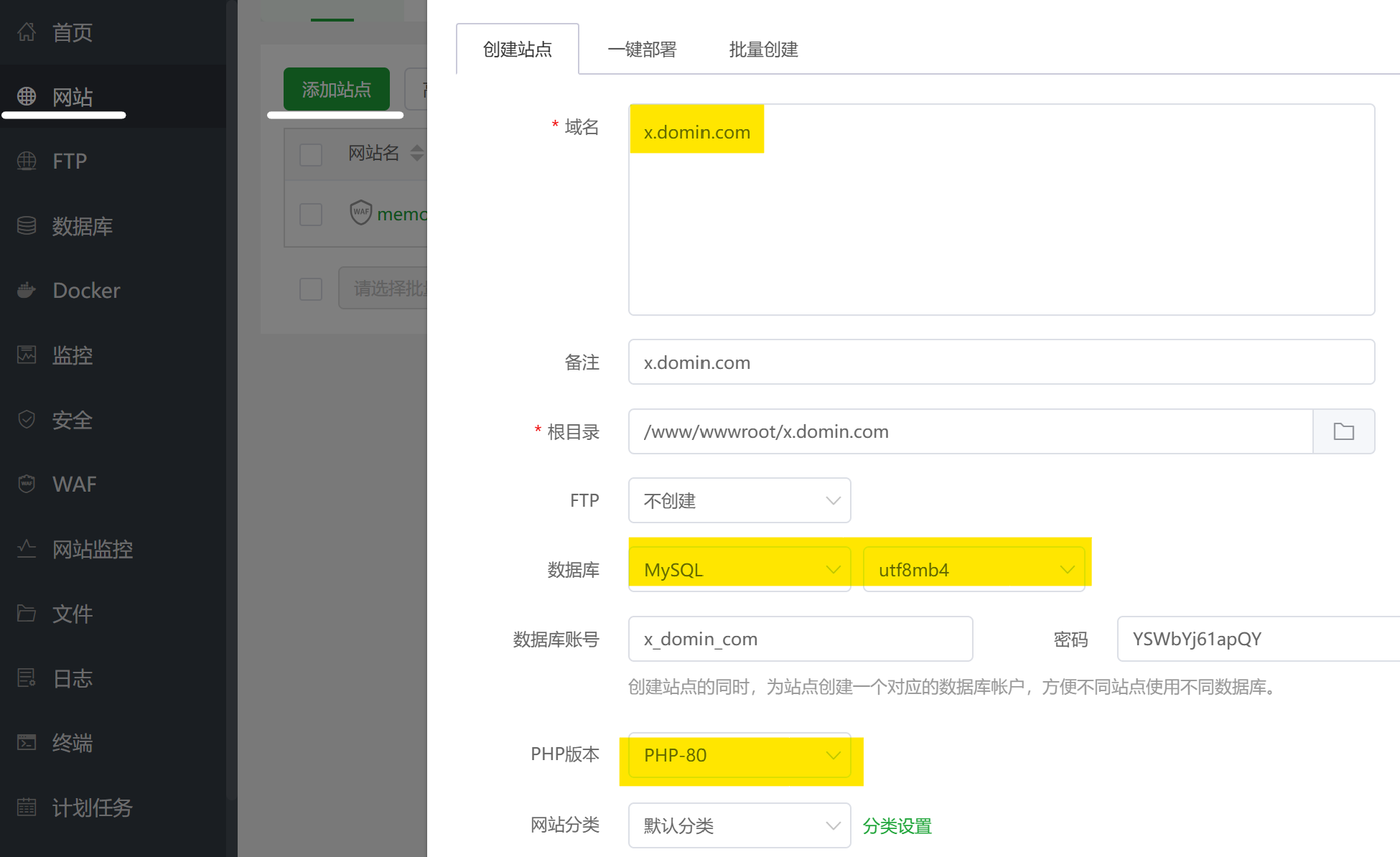Viewport: 1400px width, 857px height.
Task: Open the FTP 不创建 dropdown
Action: [x=739, y=500]
